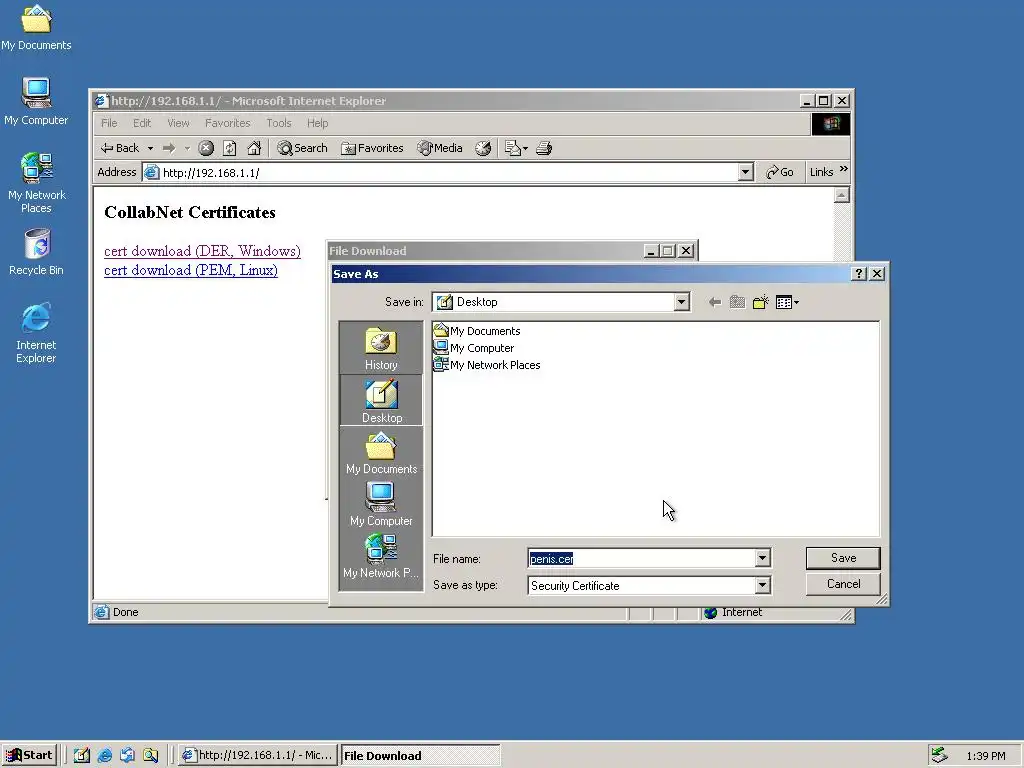Create a new folder in Save As dialog
This screenshot has width=1024, height=768.
click(760, 302)
